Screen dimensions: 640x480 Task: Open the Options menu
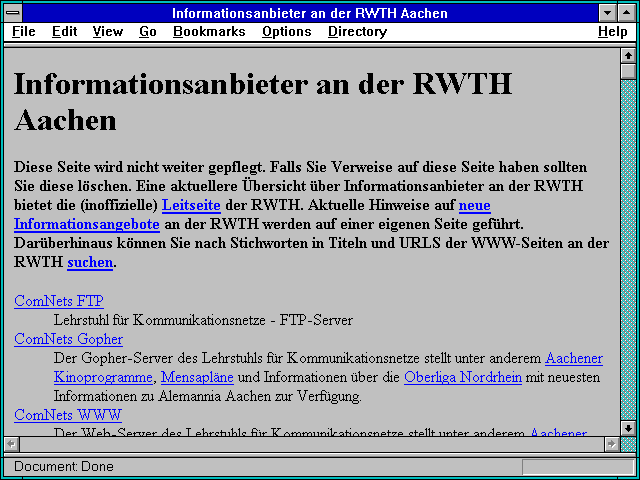pyautogui.click(x=287, y=32)
